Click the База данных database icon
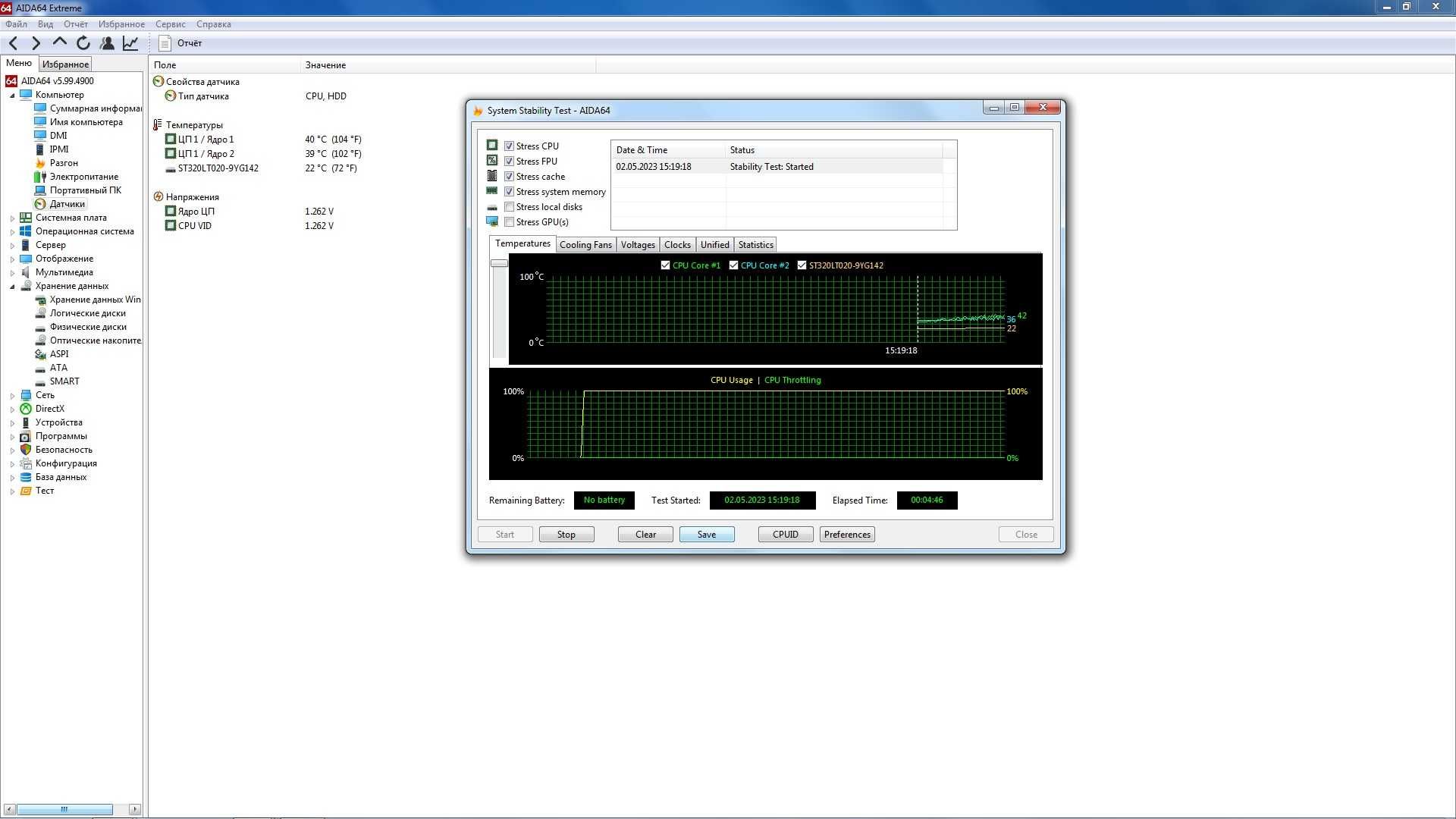This screenshot has width=1456, height=819. [26, 477]
